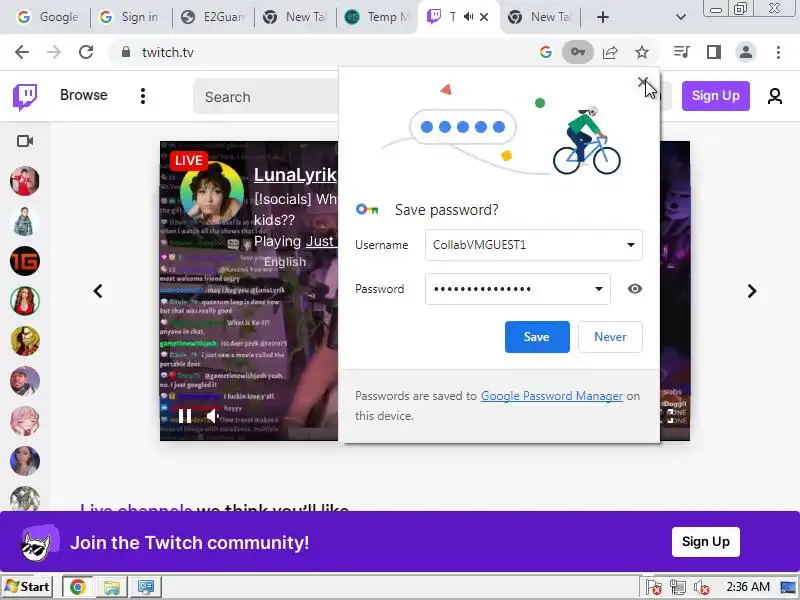800x600 pixels.
Task: Mute the featured stream volume
Action: click(213, 416)
